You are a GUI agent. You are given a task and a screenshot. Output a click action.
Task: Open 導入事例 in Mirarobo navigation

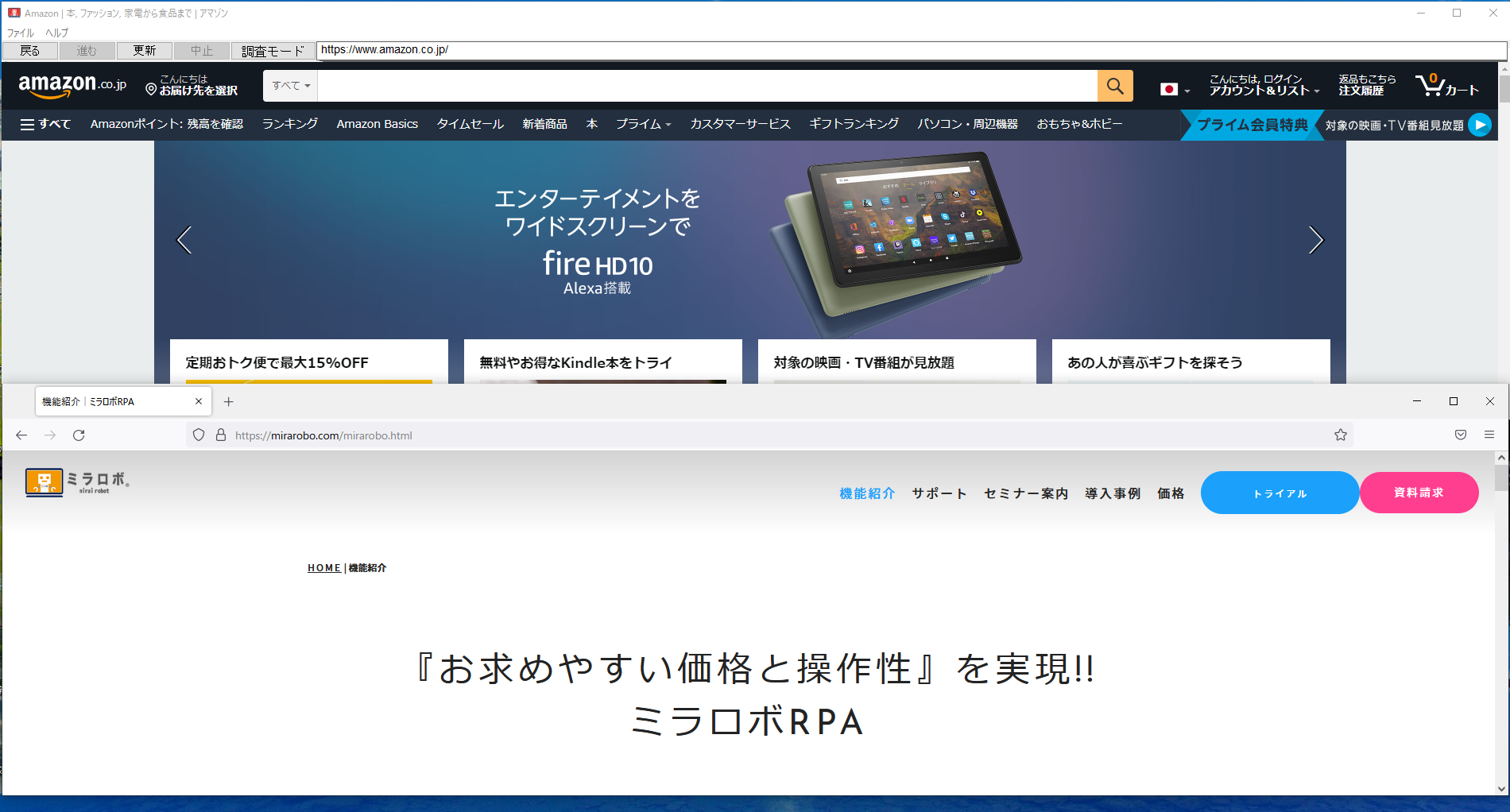pos(1113,493)
